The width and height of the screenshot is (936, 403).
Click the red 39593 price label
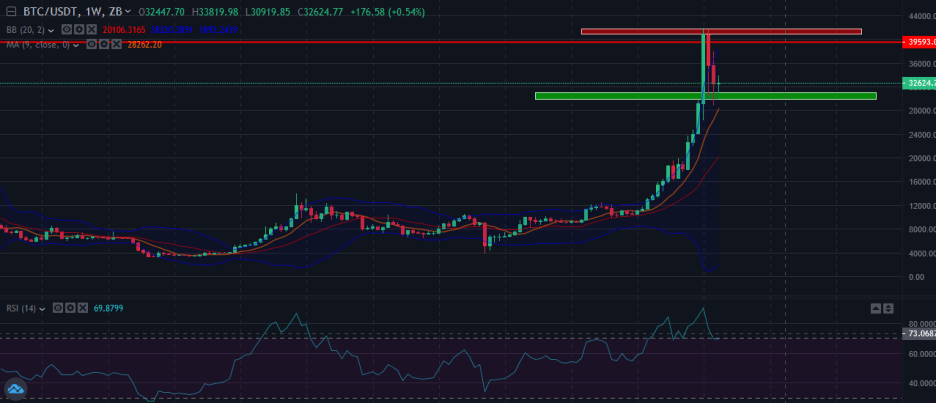918,43
